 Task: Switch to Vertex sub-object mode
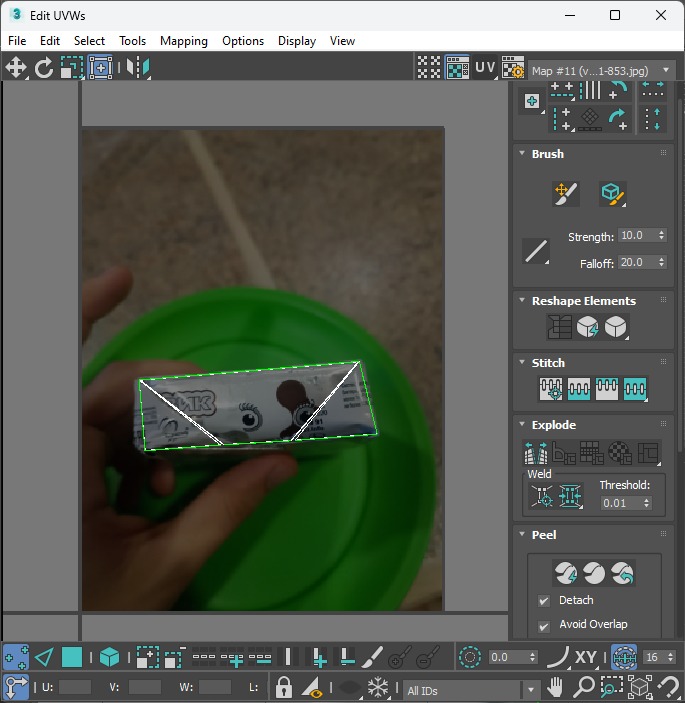coord(16,657)
